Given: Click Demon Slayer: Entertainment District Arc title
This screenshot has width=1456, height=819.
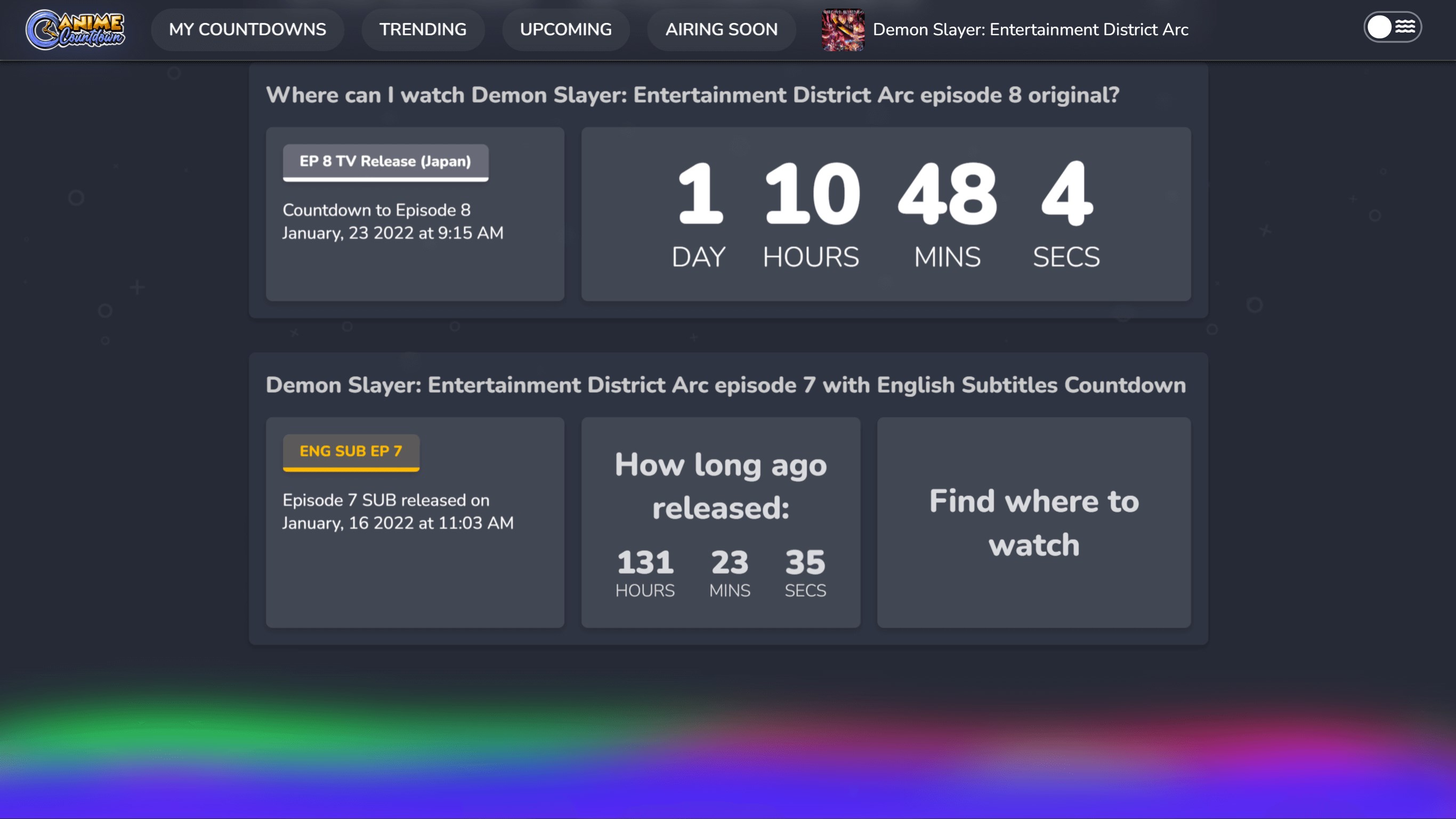Looking at the screenshot, I should click(x=1030, y=29).
